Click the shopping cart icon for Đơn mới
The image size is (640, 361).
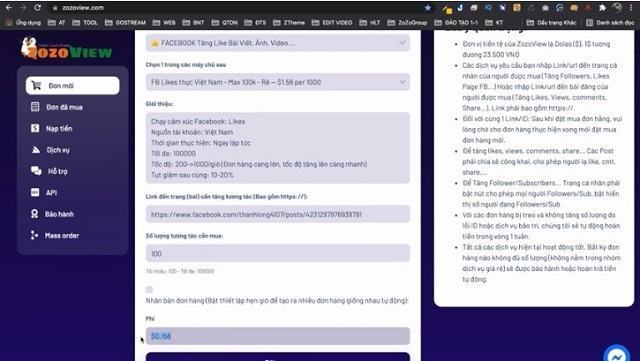(x=36, y=85)
